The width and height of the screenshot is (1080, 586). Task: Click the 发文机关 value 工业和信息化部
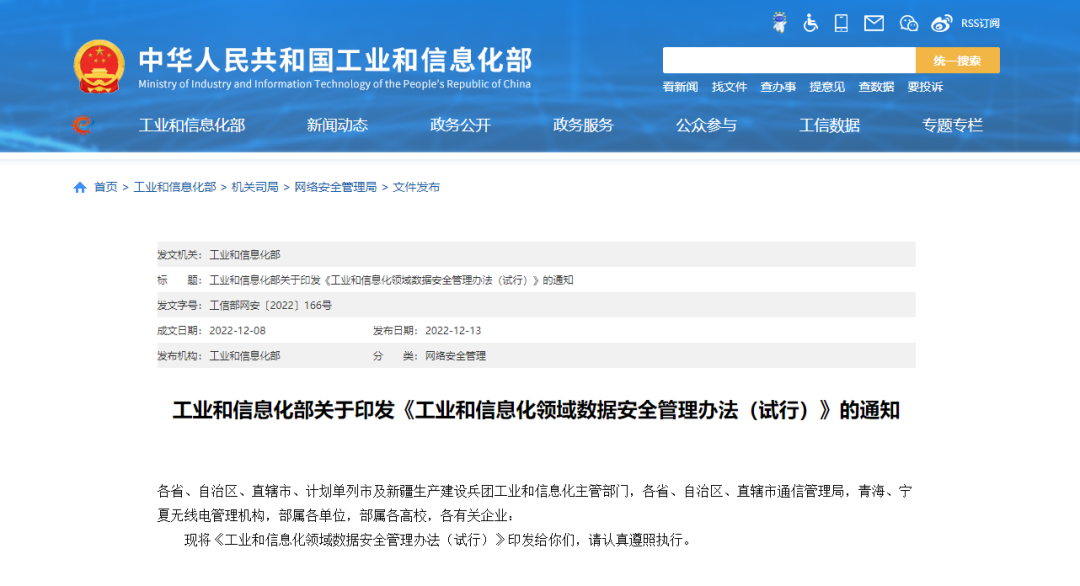point(245,255)
